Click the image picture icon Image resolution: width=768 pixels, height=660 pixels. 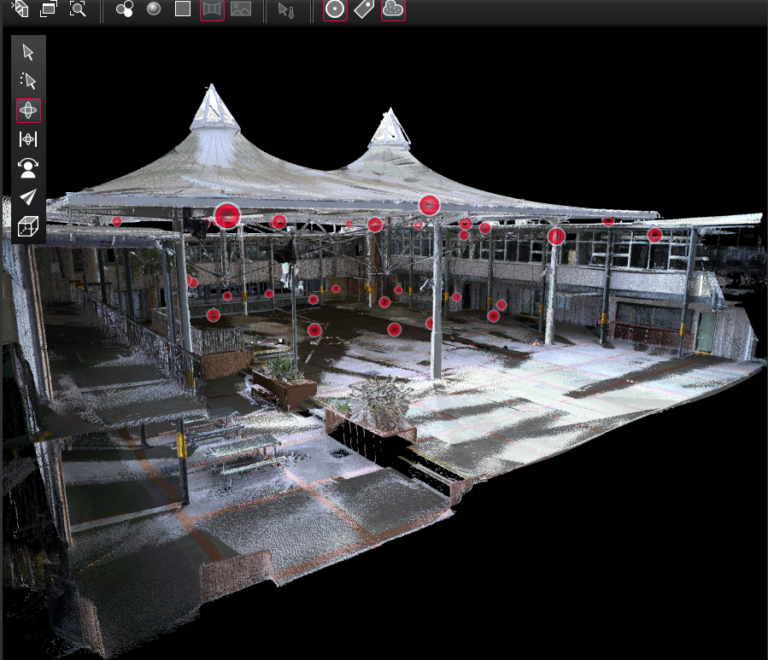241,9
